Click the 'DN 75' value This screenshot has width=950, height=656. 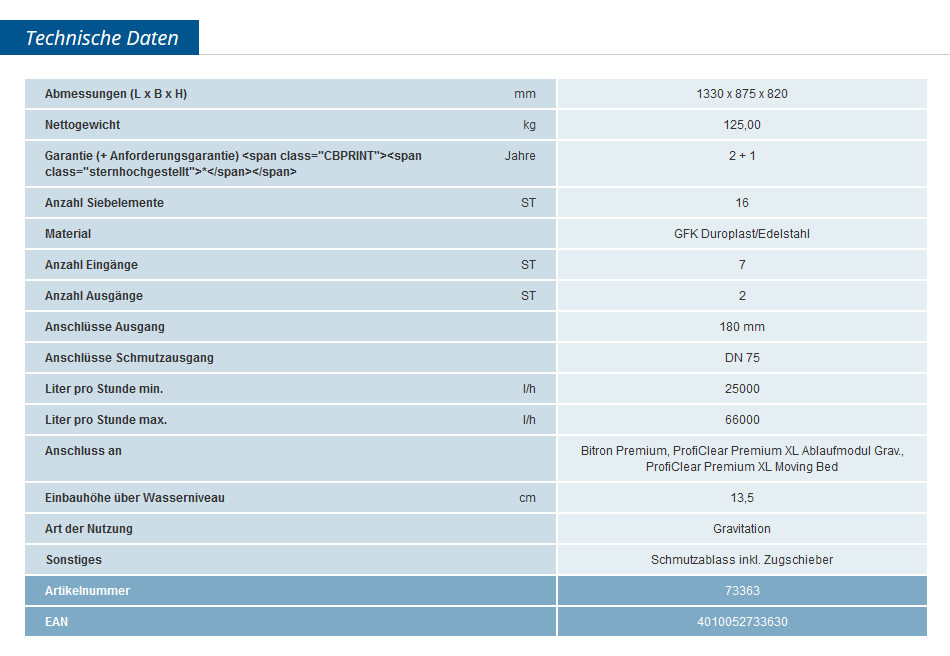pyautogui.click(x=742, y=357)
